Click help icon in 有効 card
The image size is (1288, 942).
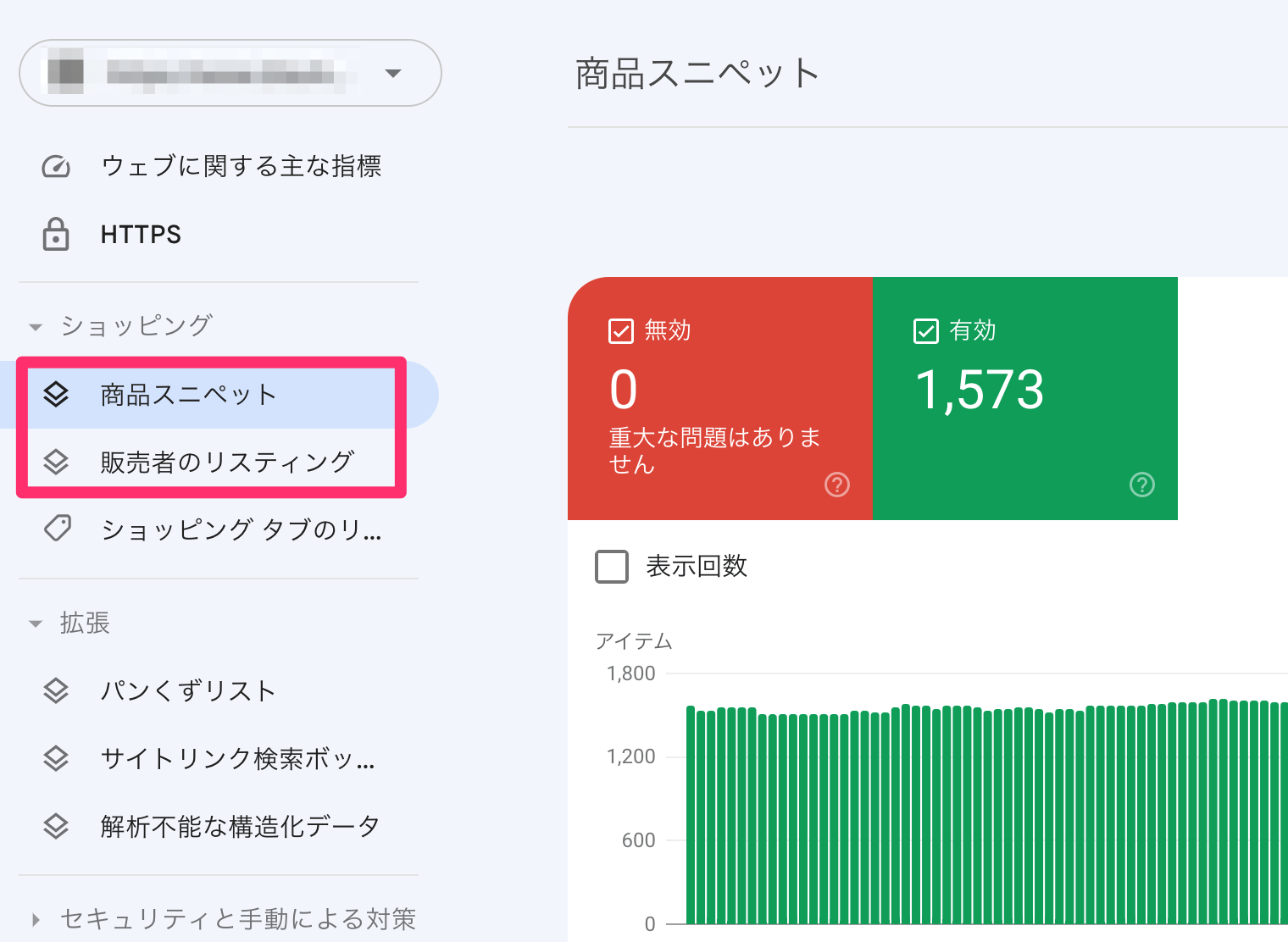[1142, 485]
